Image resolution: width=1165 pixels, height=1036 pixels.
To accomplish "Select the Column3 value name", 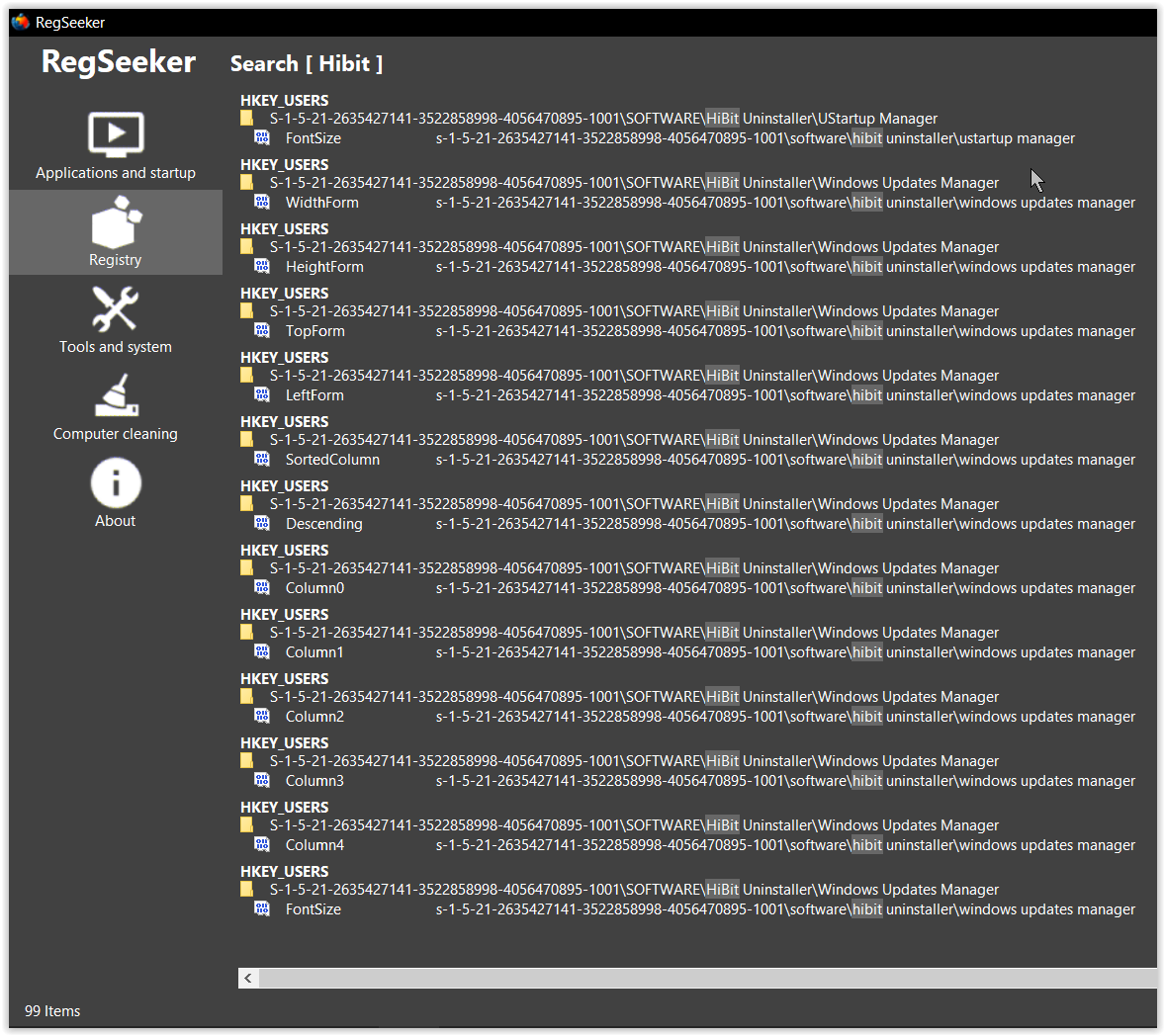I will coord(315,781).
